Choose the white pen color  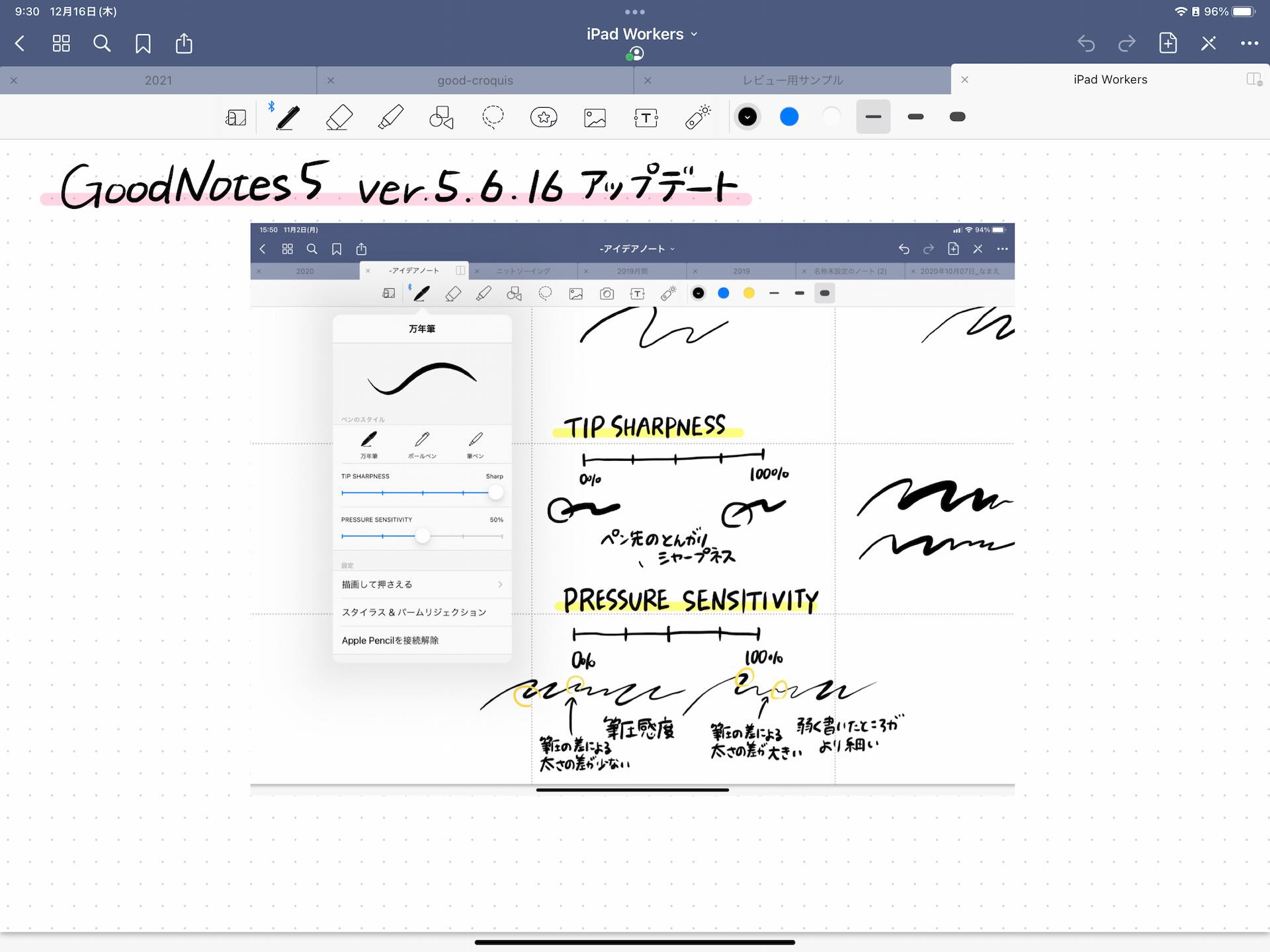point(831,117)
